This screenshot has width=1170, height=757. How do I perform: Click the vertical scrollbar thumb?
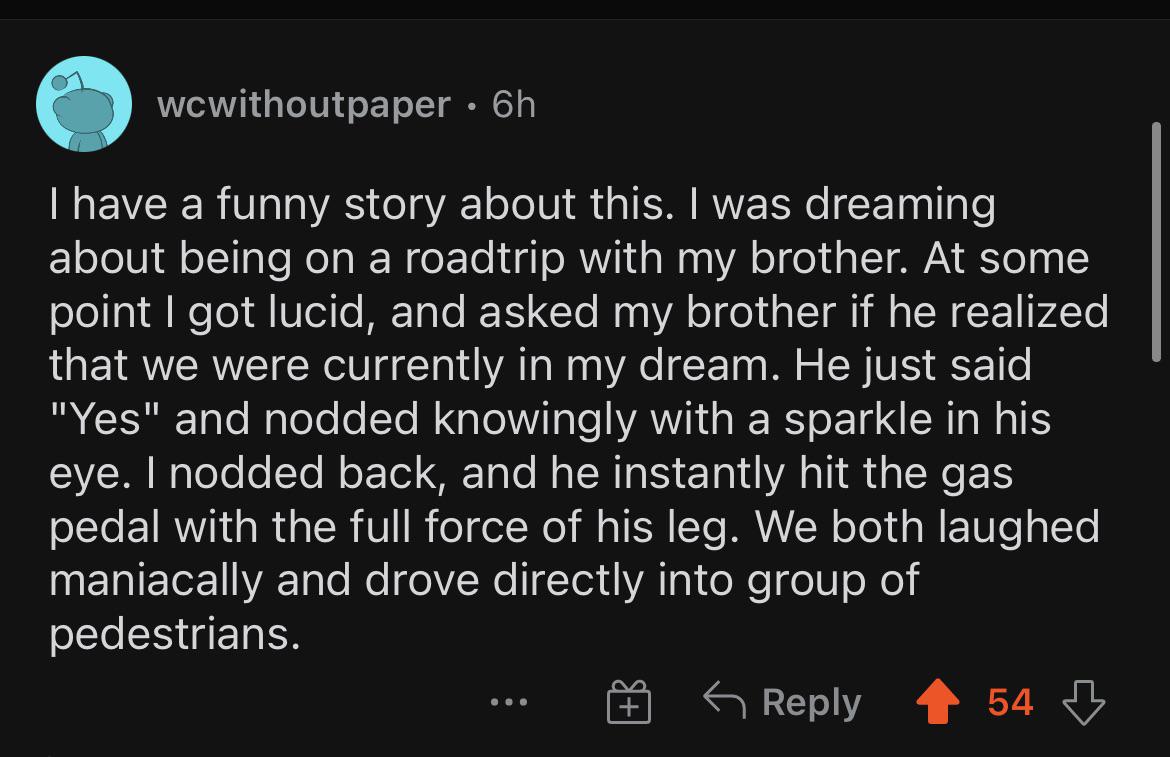[1158, 240]
